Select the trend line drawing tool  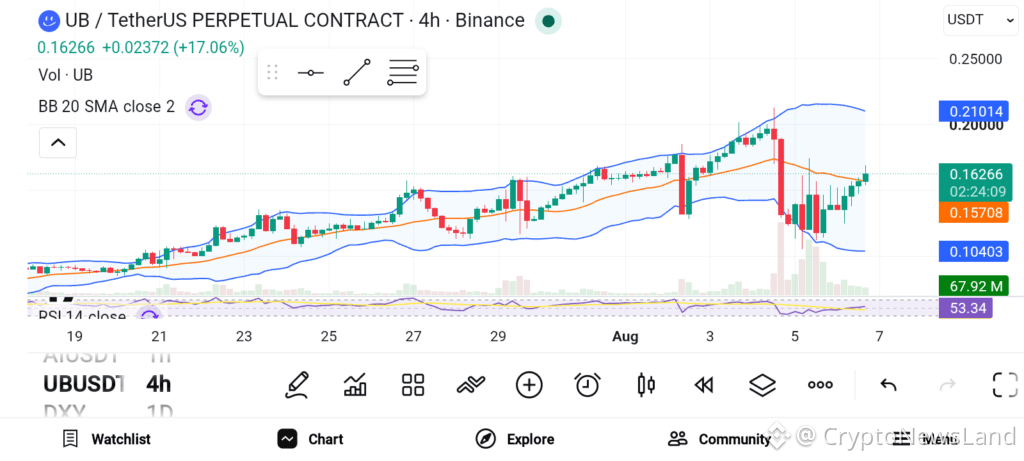coord(357,72)
